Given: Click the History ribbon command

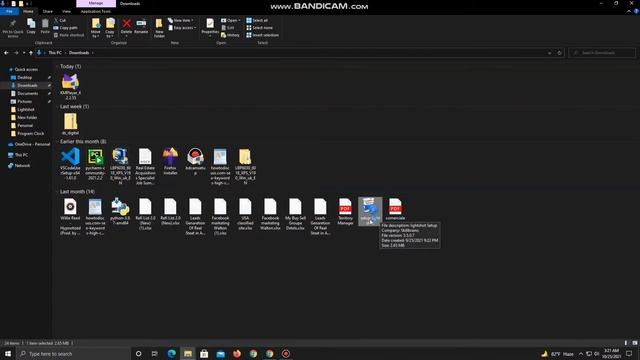Looking at the screenshot, I should (x=230, y=35).
